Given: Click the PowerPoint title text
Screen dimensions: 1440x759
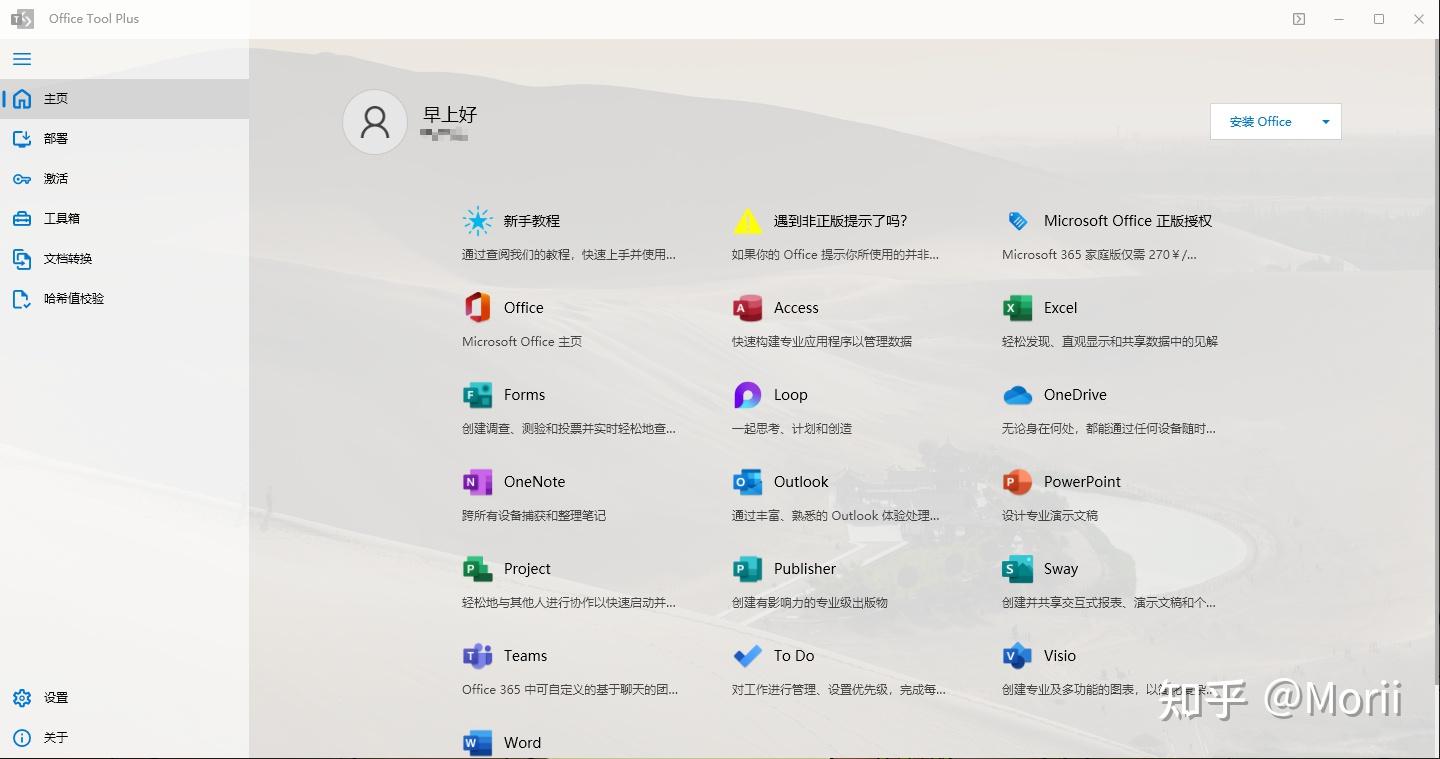Looking at the screenshot, I should click(x=1082, y=482).
